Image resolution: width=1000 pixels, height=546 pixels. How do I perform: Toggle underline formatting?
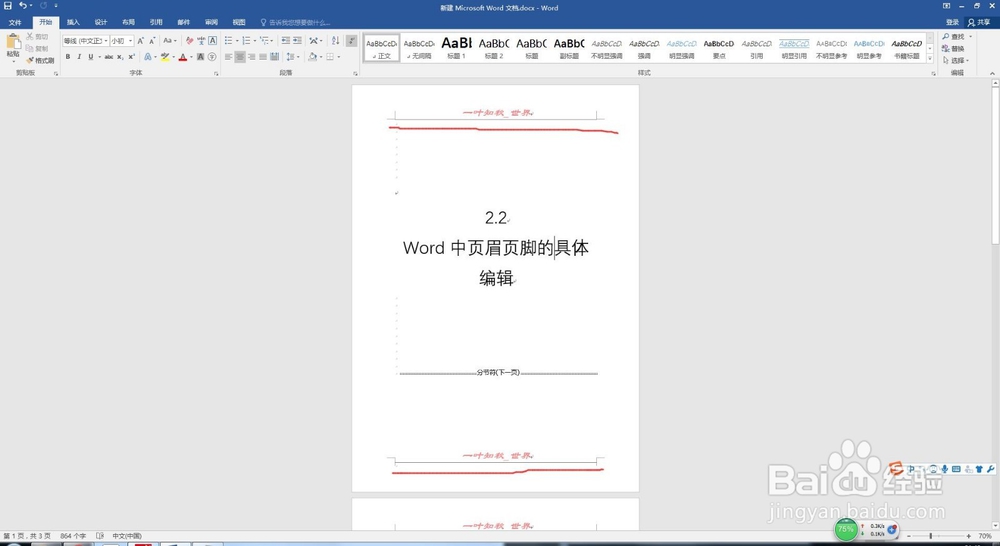pos(91,57)
